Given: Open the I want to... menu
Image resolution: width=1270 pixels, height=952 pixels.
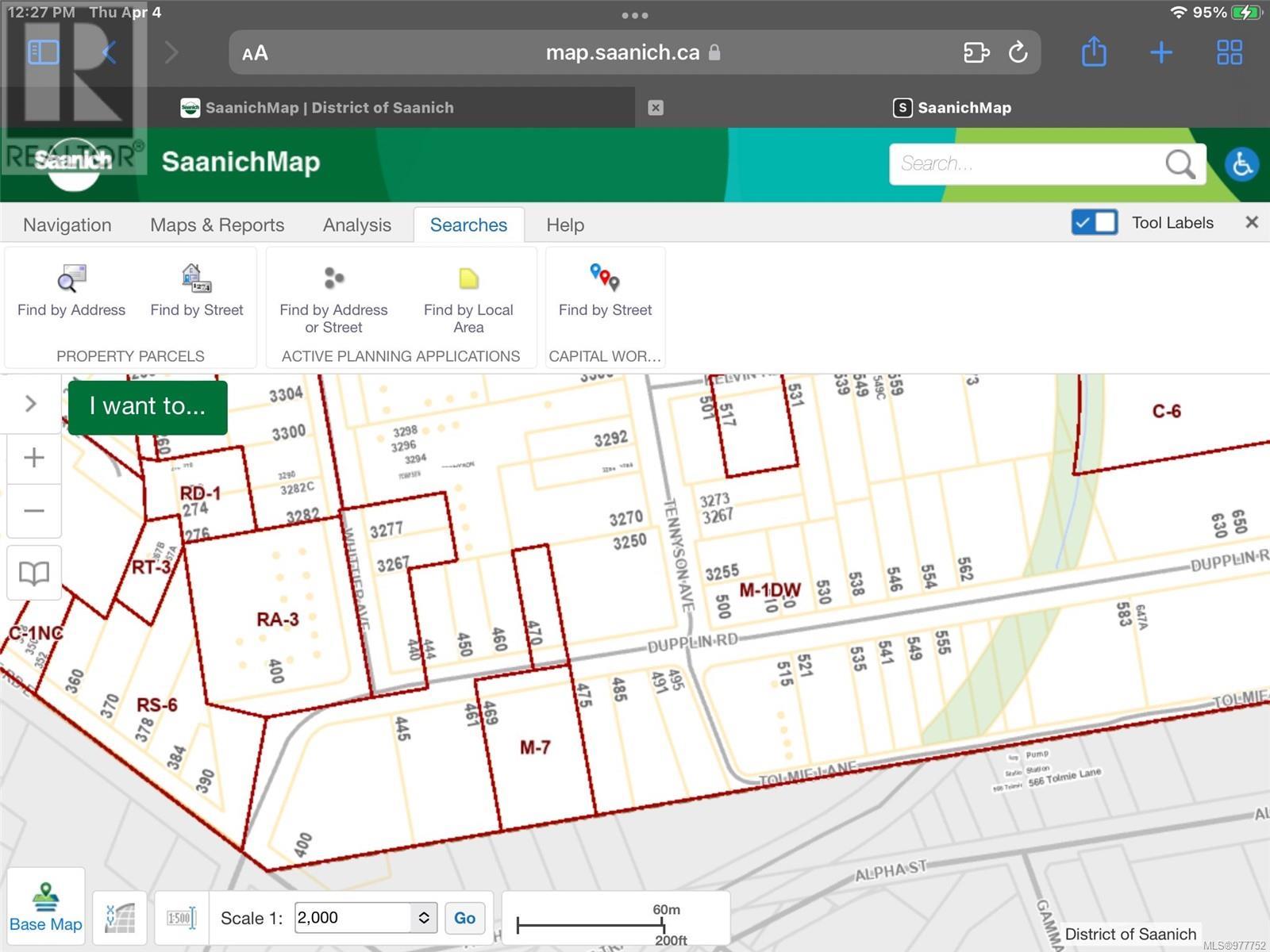Looking at the screenshot, I should pyautogui.click(x=148, y=407).
